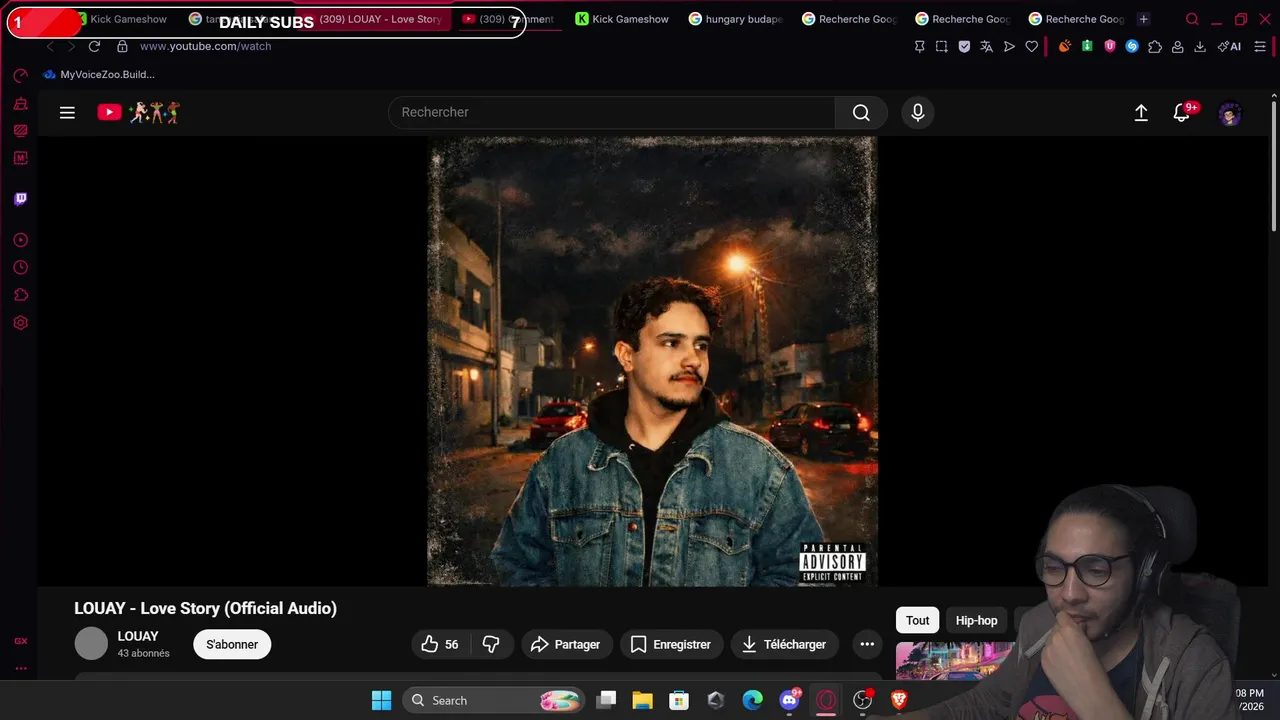The width and height of the screenshot is (1280, 720).
Task: Open Discord from the taskbar
Action: point(789,700)
